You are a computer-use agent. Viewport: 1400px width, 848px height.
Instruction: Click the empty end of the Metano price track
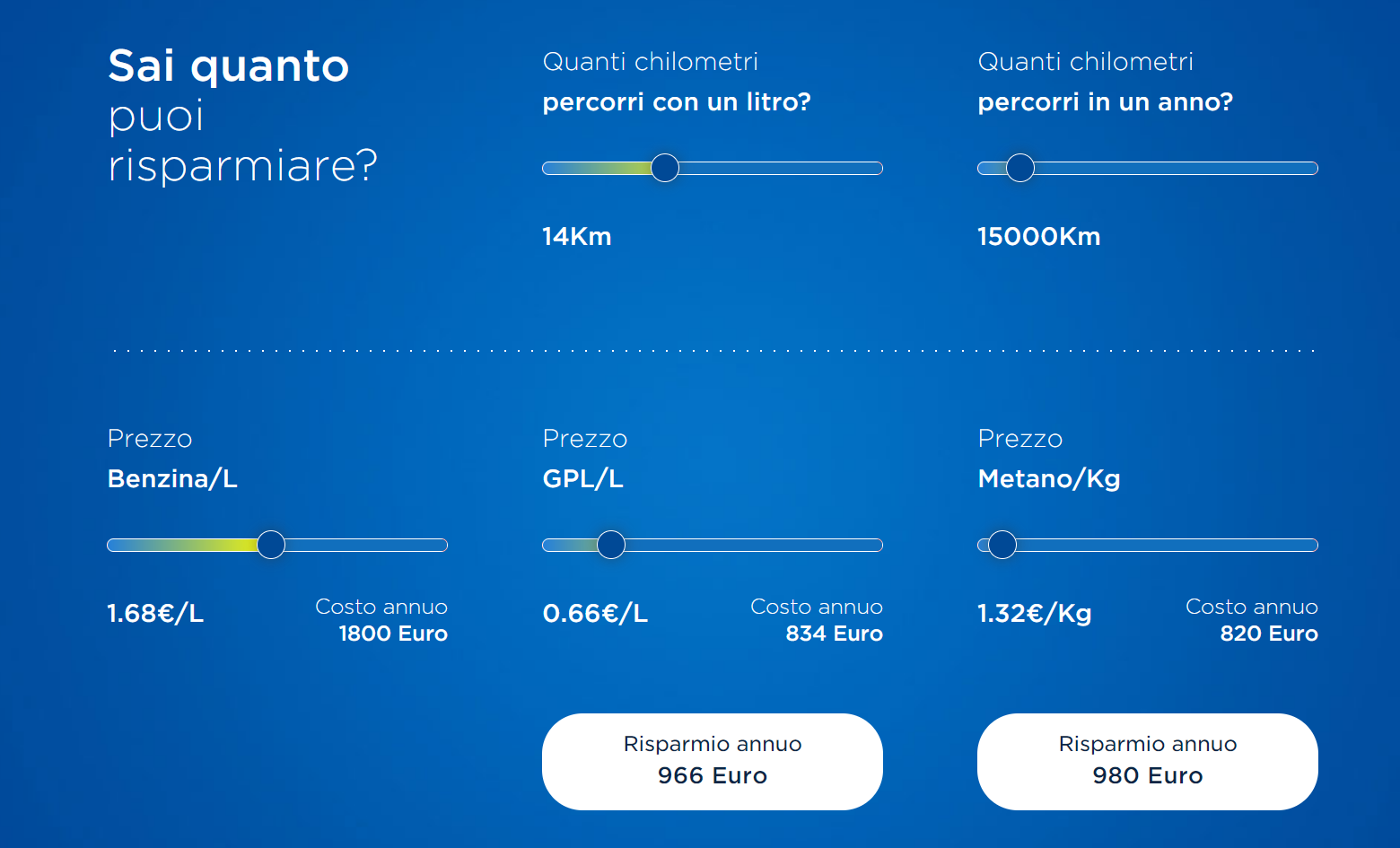(1167, 545)
